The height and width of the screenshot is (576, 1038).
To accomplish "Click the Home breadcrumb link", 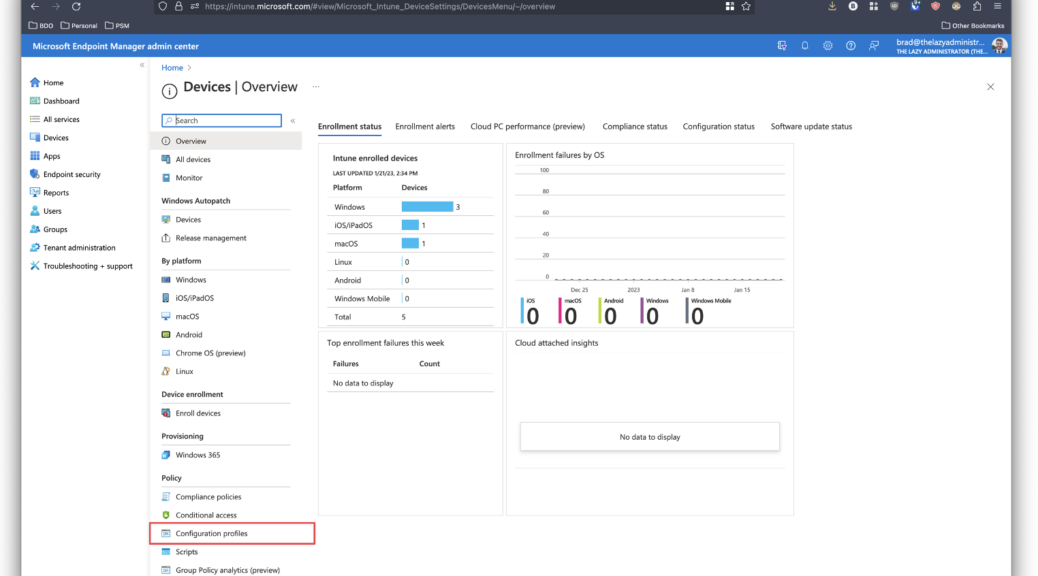I will pos(172,68).
